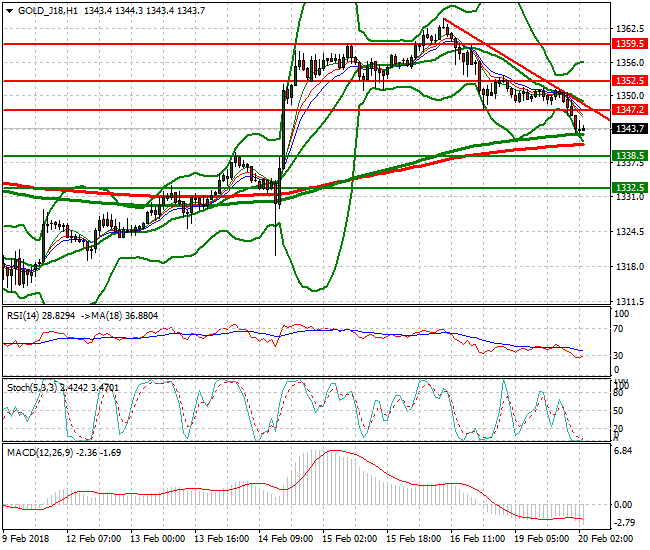
Task: Select the red 1347.2 level price label
Action: click(630, 109)
